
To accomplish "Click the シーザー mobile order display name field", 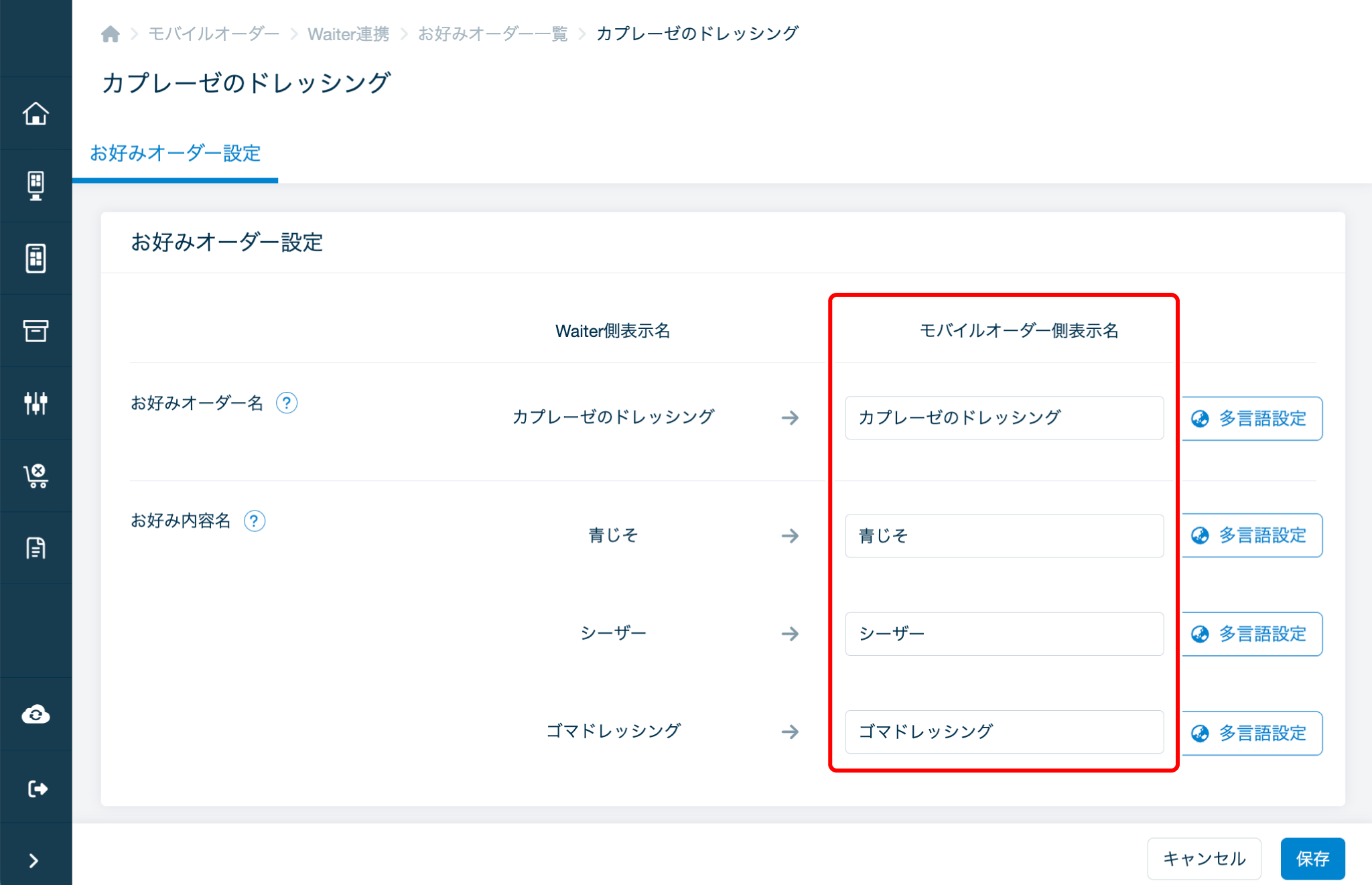I will click(1004, 634).
